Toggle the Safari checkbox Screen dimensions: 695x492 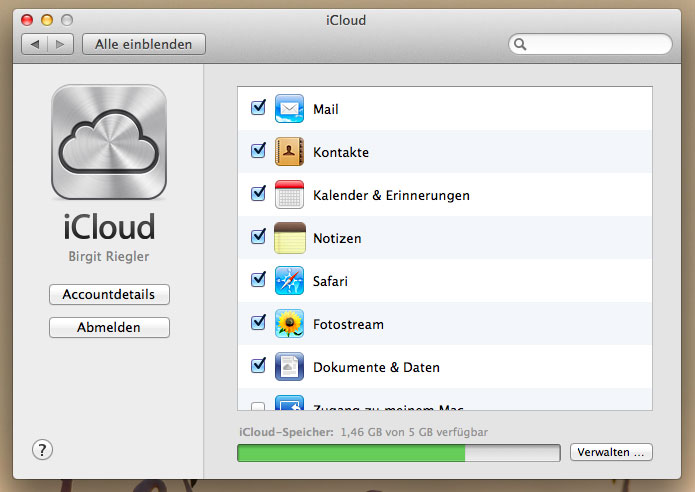pyautogui.click(x=258, y=279)
